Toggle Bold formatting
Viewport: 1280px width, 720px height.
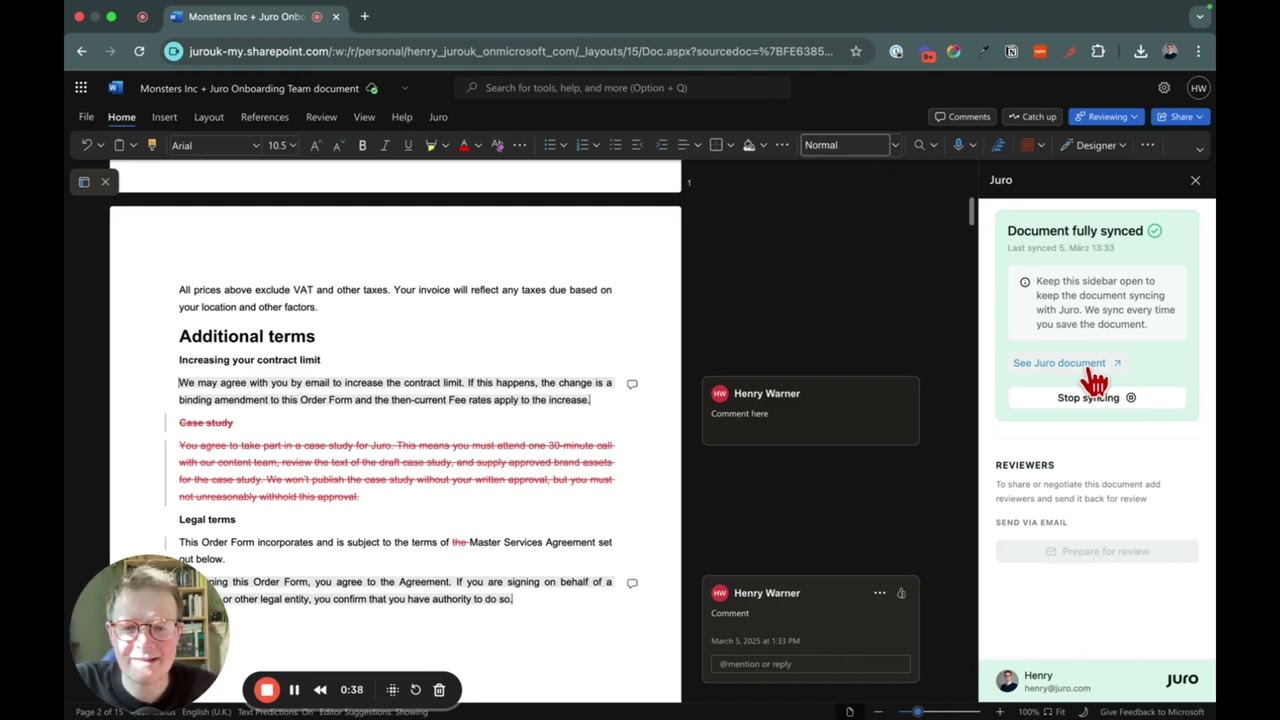coord(362,145)
